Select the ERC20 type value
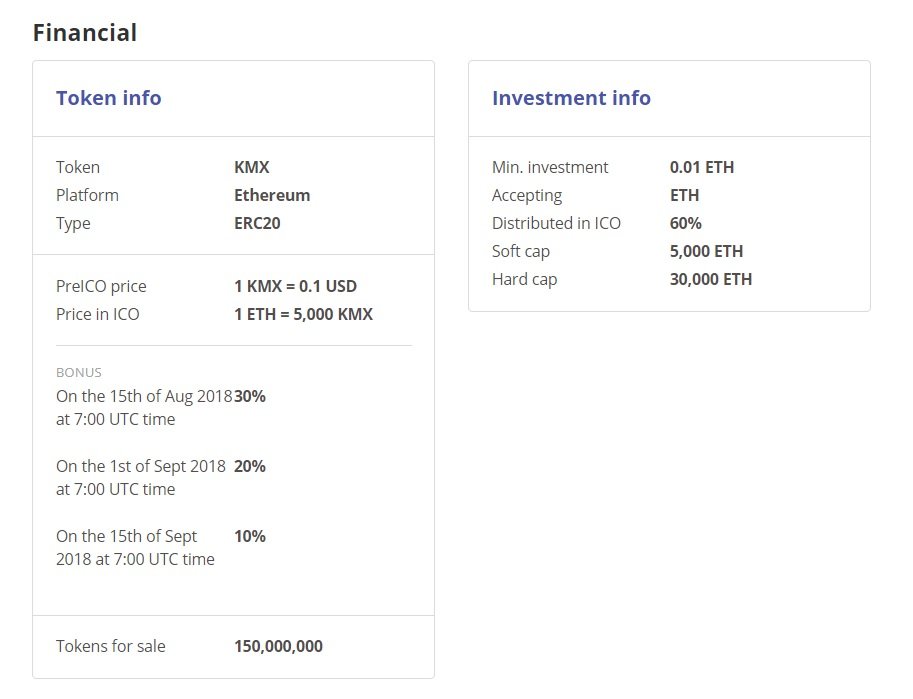 pos(257,223)
